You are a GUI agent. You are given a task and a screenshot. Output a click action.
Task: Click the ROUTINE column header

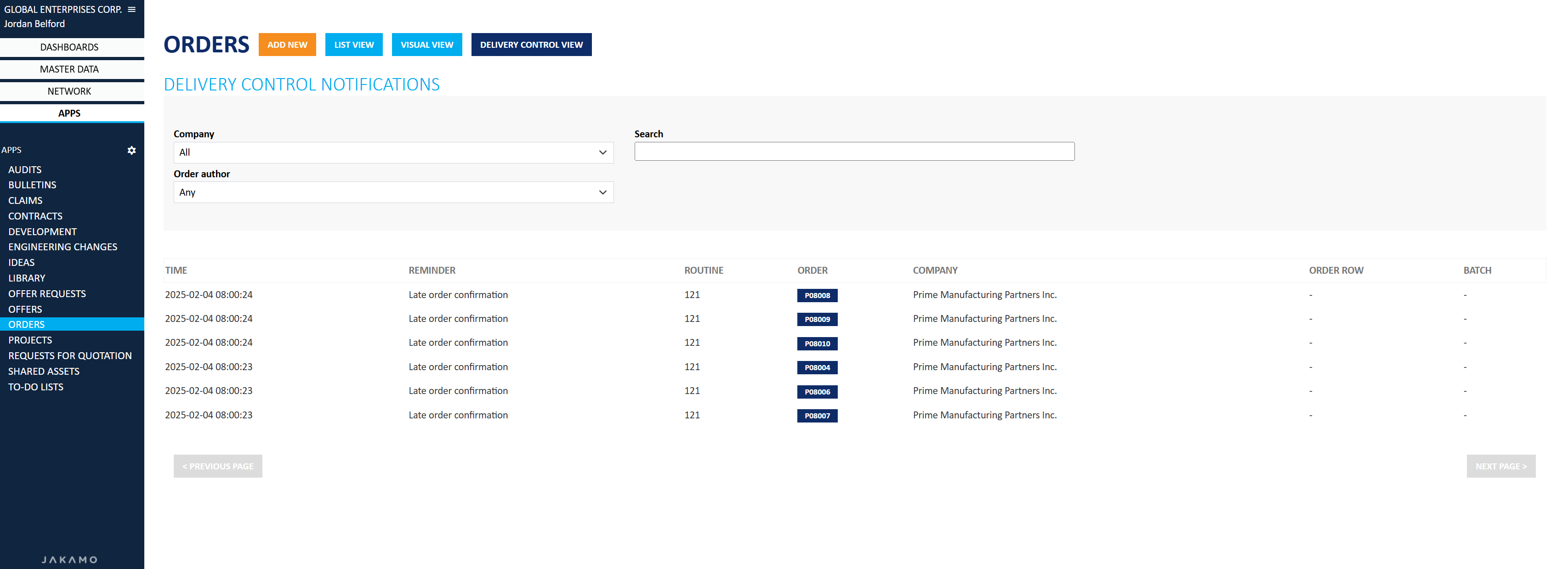pos(704,270)
